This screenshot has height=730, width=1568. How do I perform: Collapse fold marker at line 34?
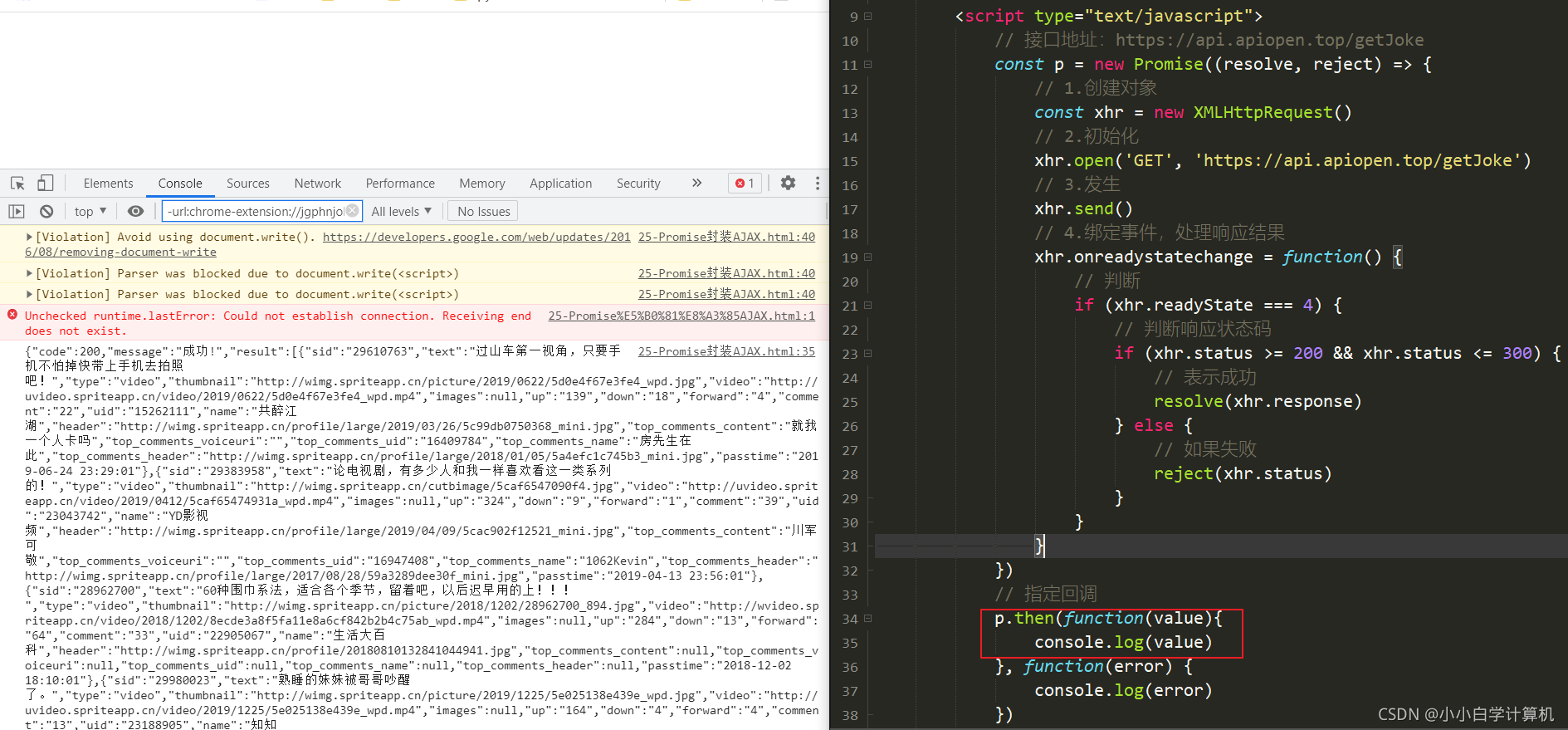point(868,618)
